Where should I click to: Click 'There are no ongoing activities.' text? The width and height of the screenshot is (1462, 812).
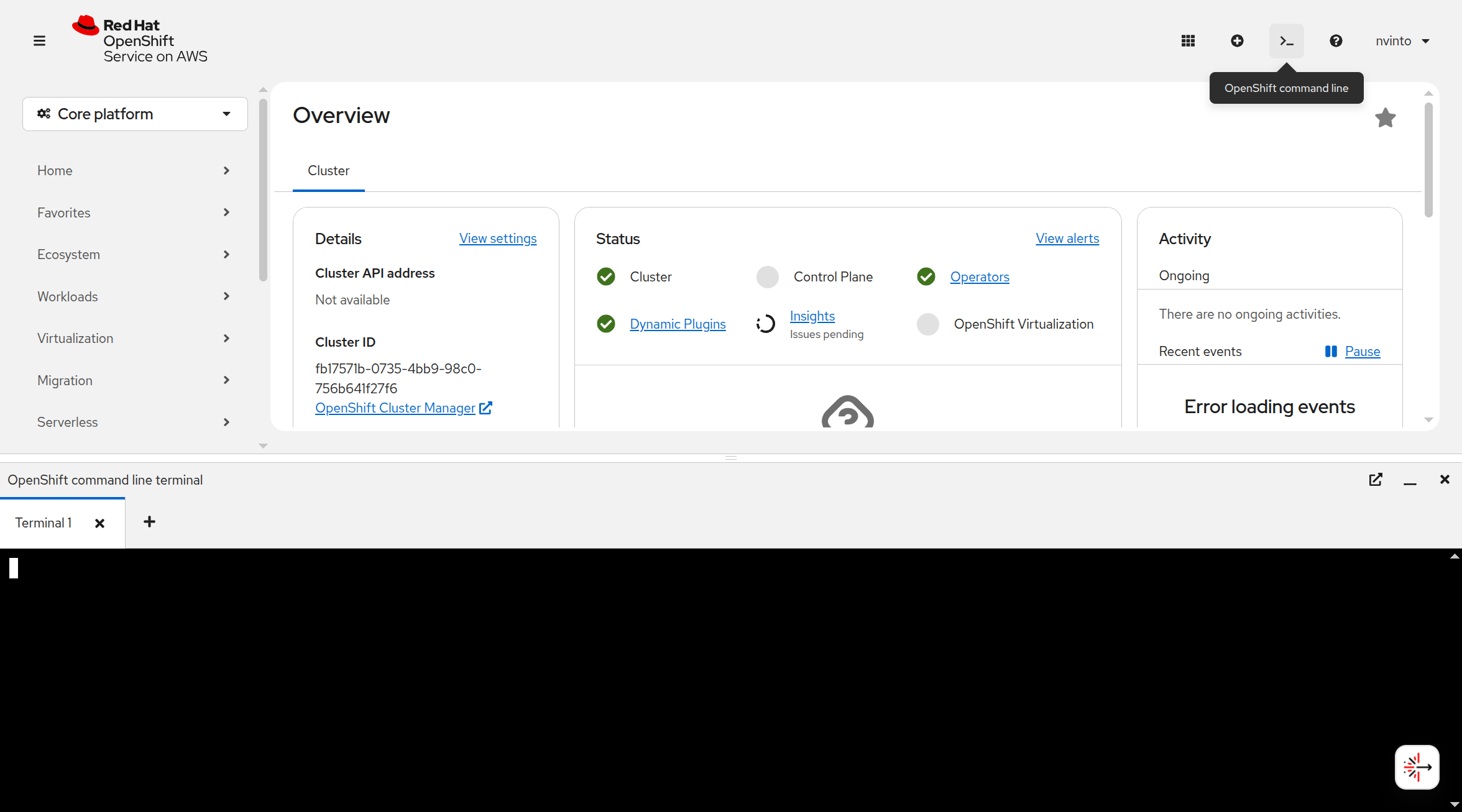coord(1249,314)
